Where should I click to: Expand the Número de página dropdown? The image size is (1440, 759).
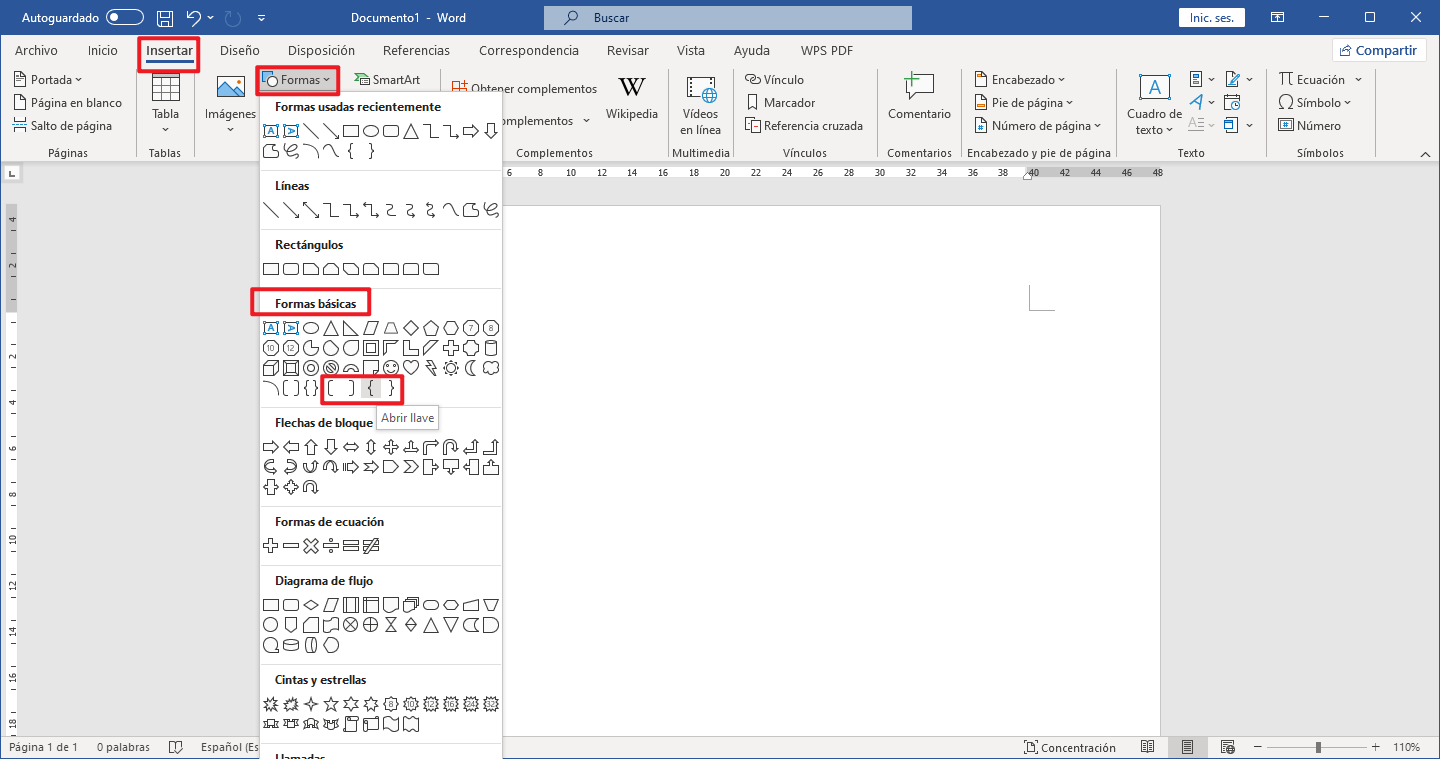pyautogui.click(x=1038, y=126)
